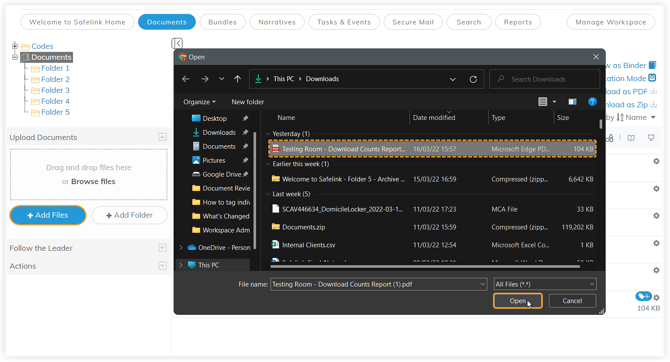670x362 pixels.
Task: Open the What's Changed quick access folder
Action: point(221,216)
